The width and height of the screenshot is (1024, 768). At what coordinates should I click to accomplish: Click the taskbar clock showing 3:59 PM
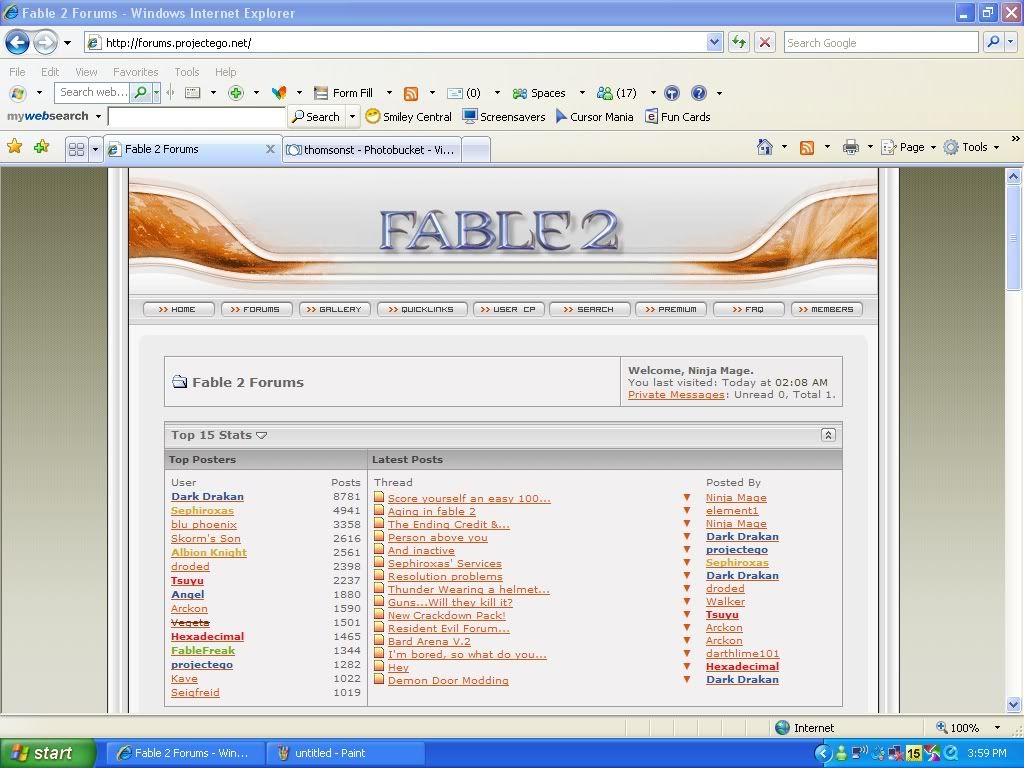point(987,753)
